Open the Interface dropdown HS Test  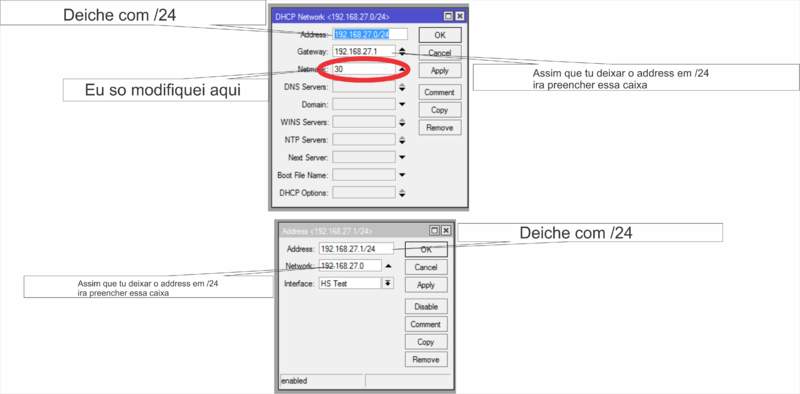coord(388,283)
